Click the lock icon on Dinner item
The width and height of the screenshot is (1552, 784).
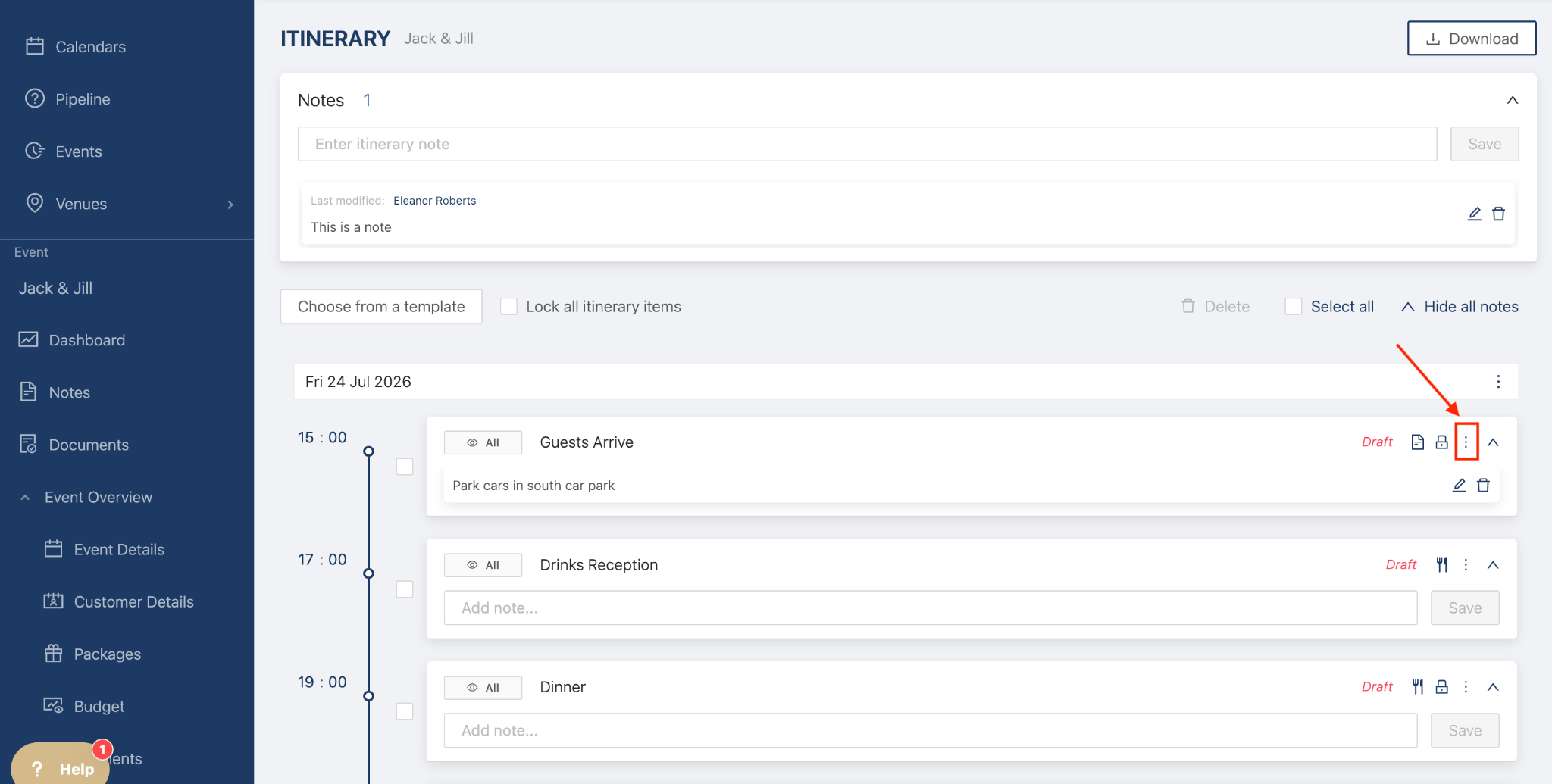(x=1441, y=687)
